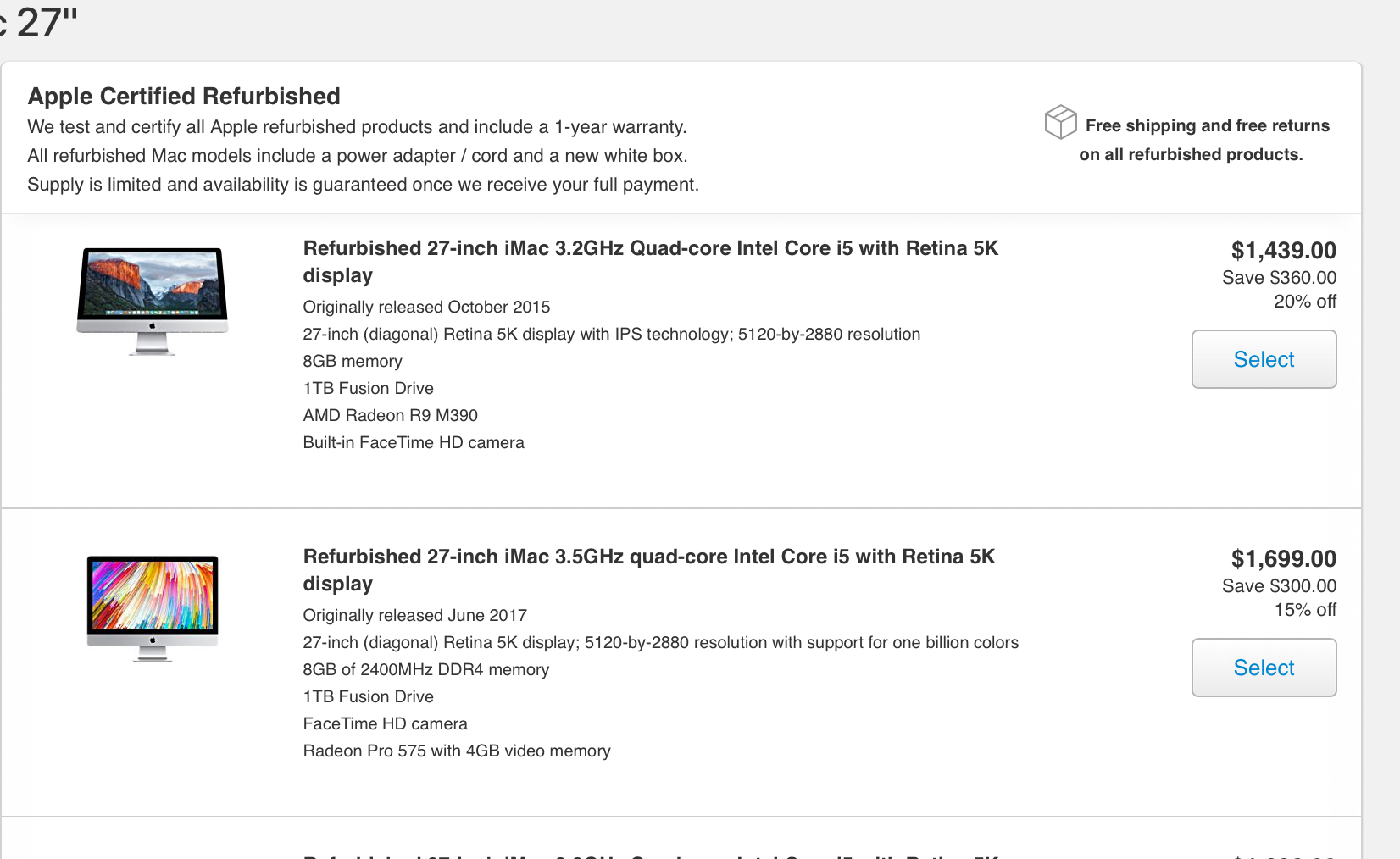Click the 8GB of 2400MHz DDR4 memory spec

[x=425, y=669]
